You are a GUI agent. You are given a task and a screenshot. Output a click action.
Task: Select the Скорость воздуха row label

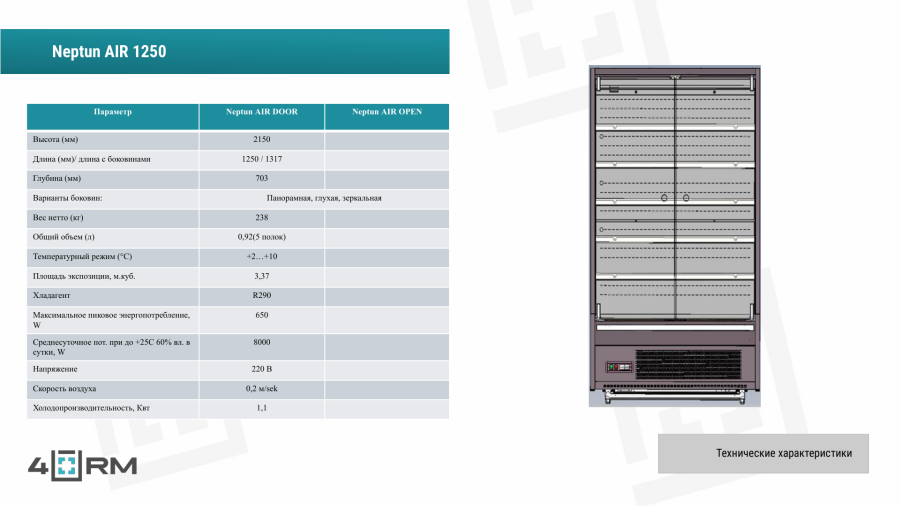[x=65, y=388]
